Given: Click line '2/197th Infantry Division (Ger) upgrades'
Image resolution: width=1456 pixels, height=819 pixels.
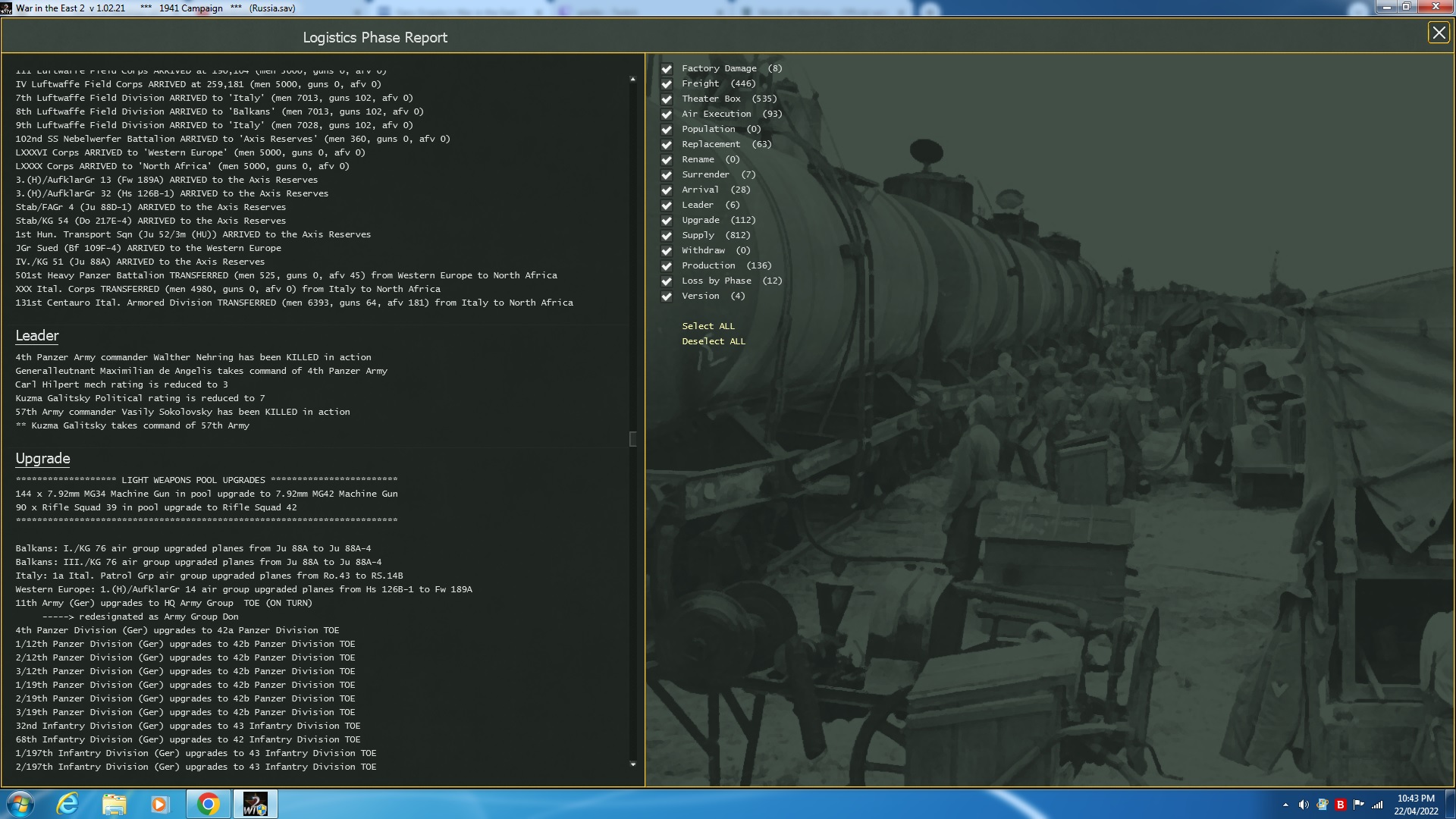Looking at the screenshot, I should pyautogui.click(x=196, y=767).
